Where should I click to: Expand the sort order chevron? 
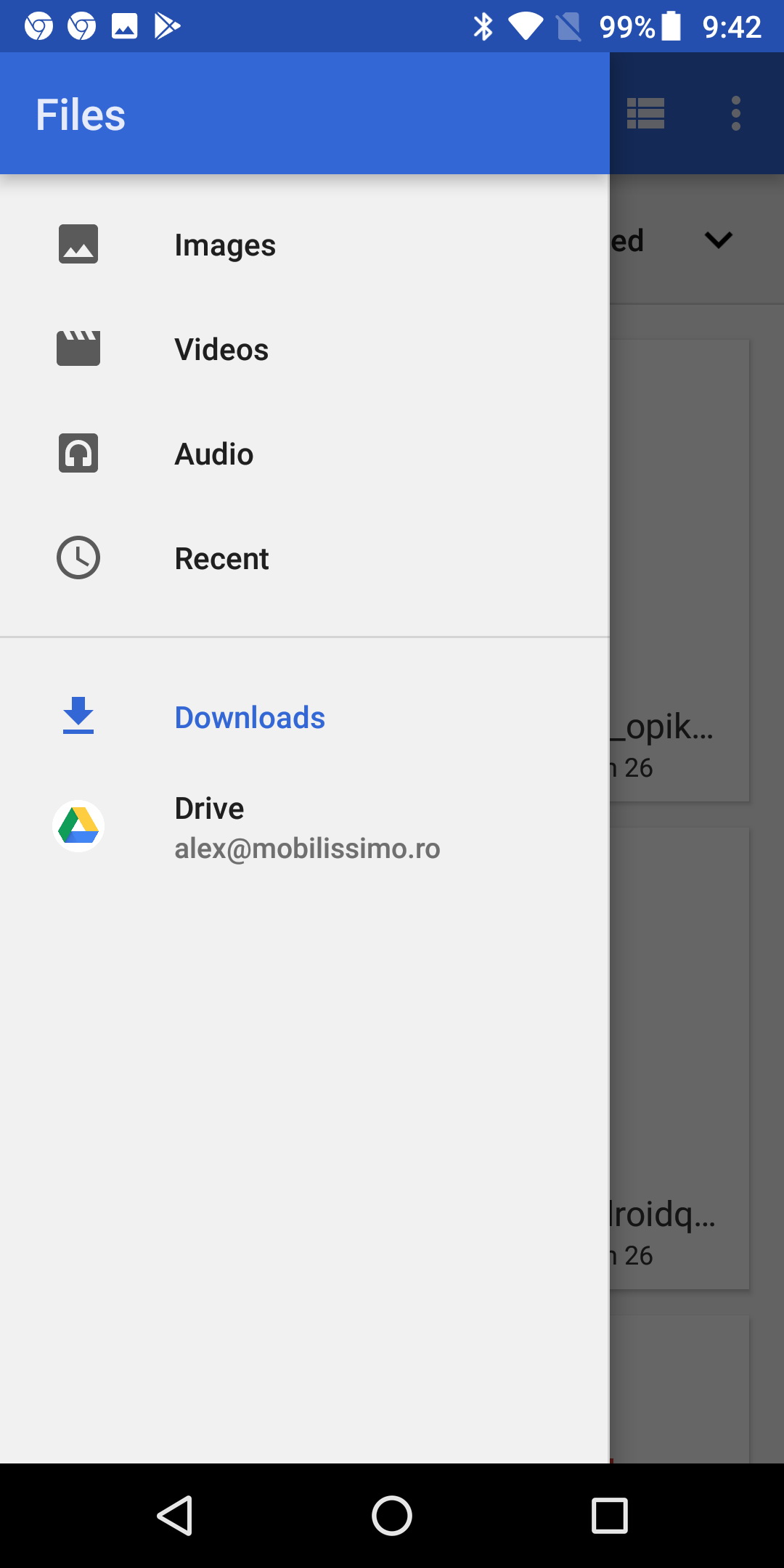[x=718, y=240]
